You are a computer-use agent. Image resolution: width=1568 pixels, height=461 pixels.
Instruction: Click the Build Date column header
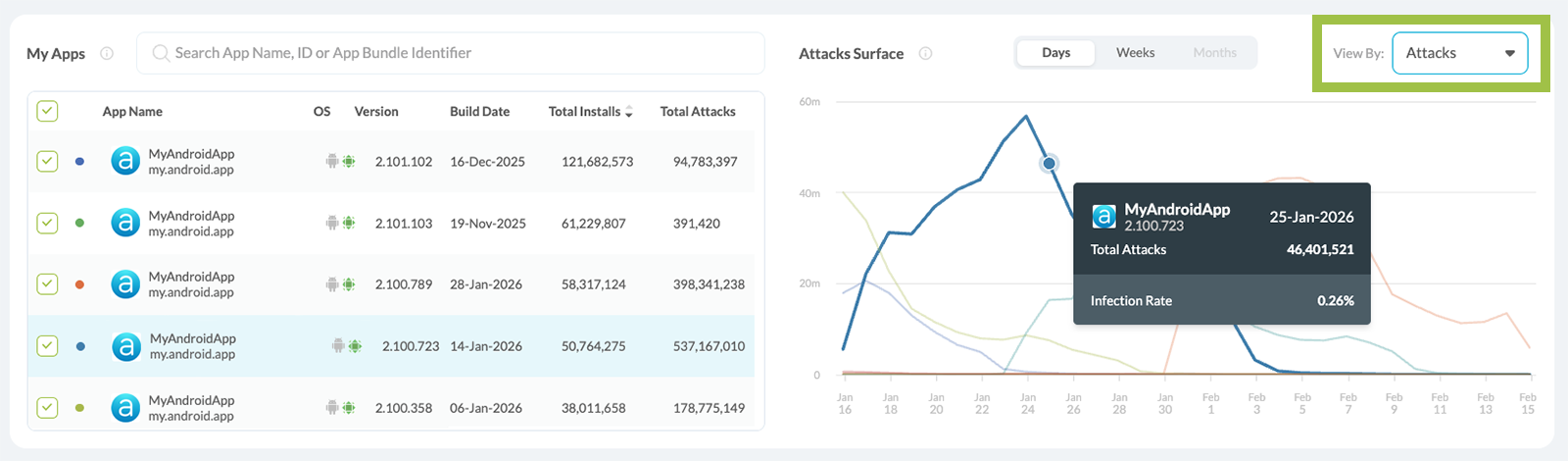[479, 112]
